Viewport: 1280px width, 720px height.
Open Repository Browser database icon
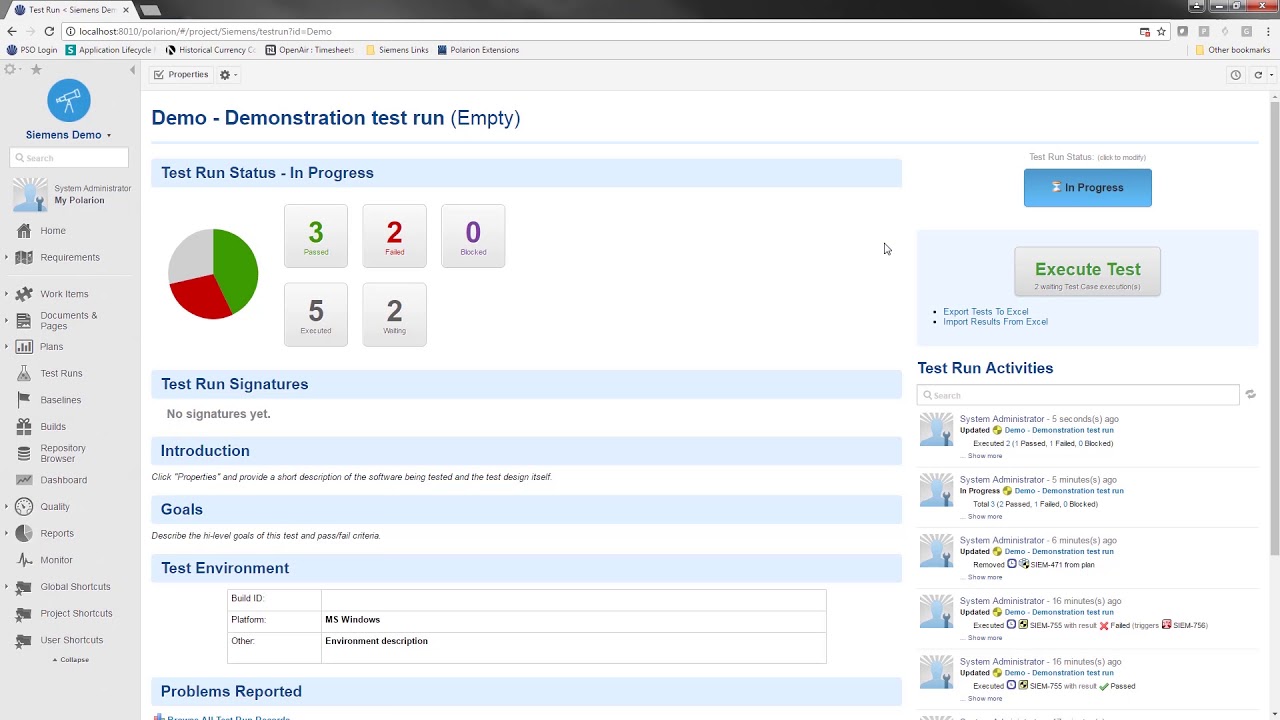point(24,453)
